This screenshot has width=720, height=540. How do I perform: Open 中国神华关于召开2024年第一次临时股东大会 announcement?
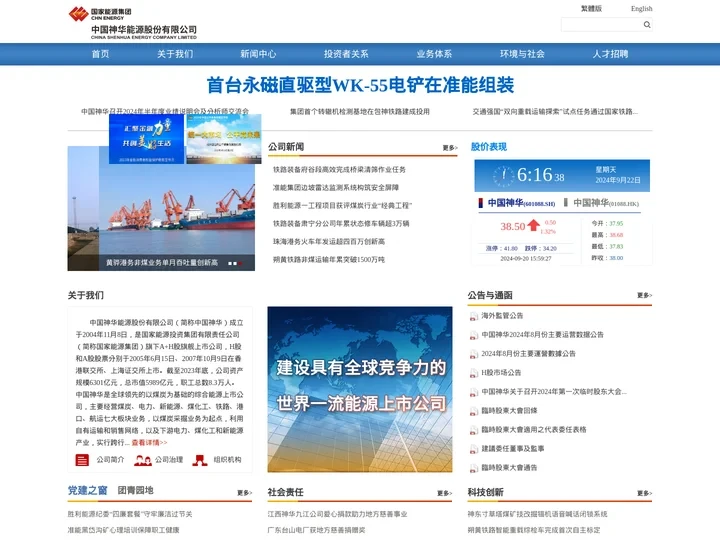(x=554, y=392)
